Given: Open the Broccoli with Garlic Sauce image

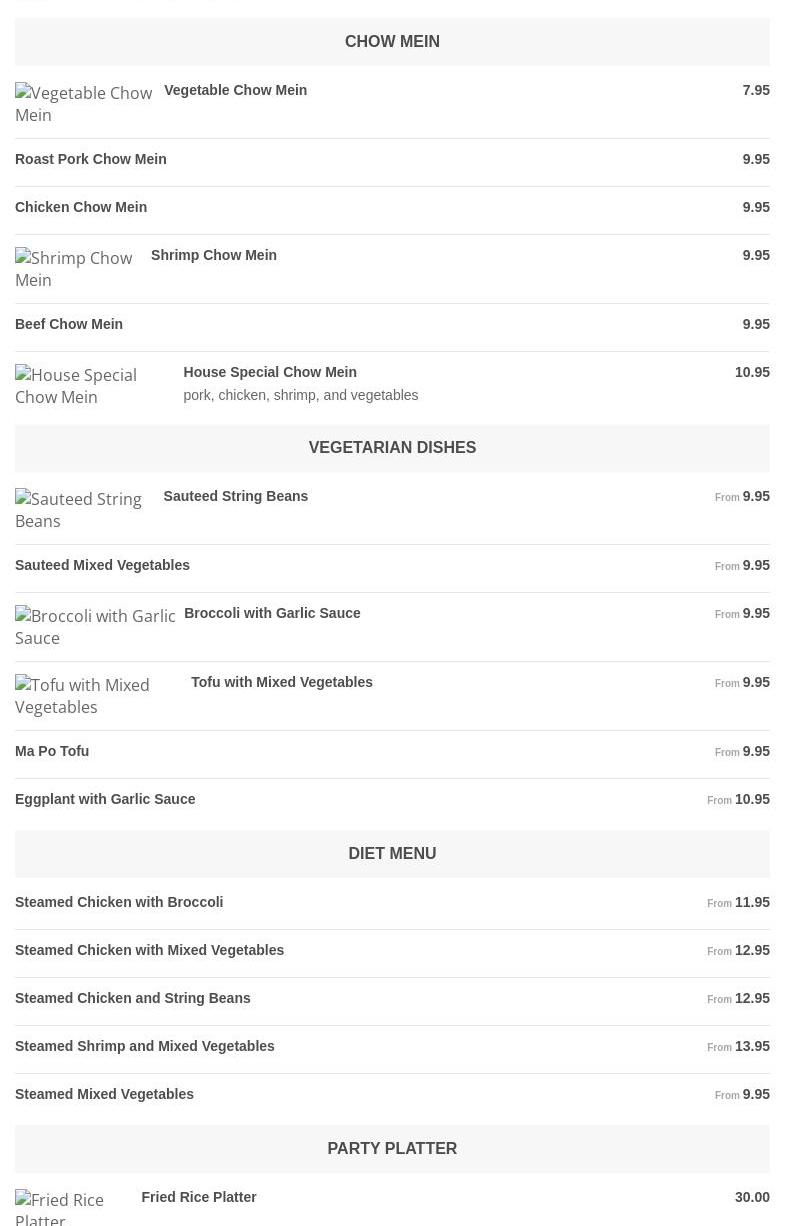Looking at the screenshot, I should pyautogui.click(x=95, y=626).
